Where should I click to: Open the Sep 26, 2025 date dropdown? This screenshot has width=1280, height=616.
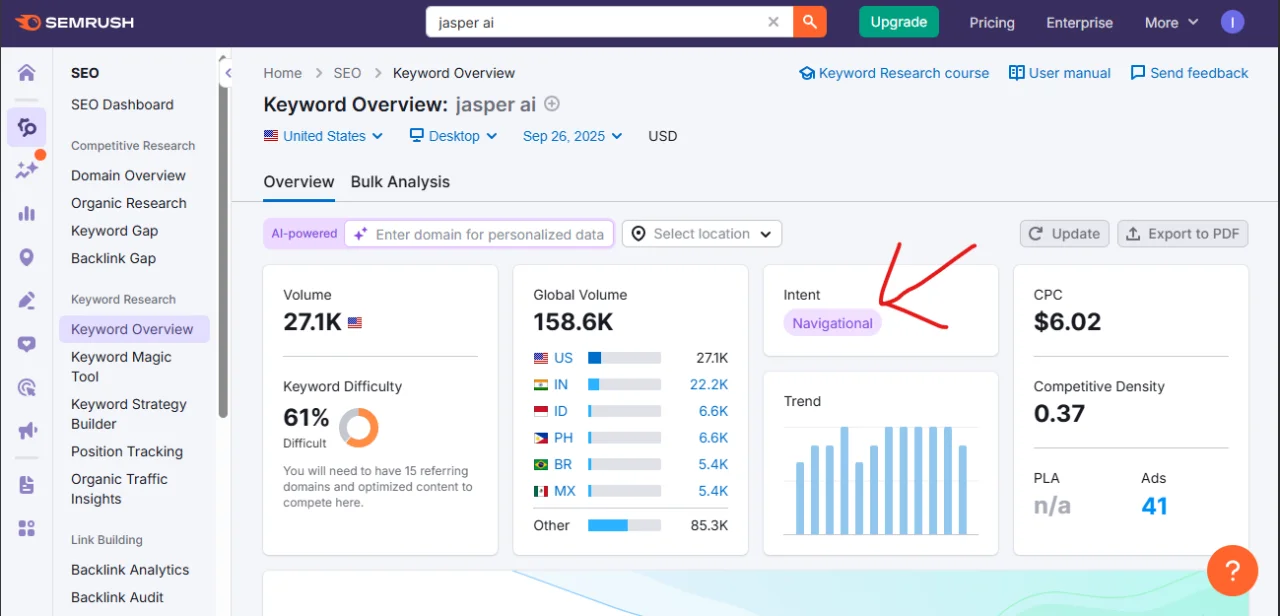[573, 136]
